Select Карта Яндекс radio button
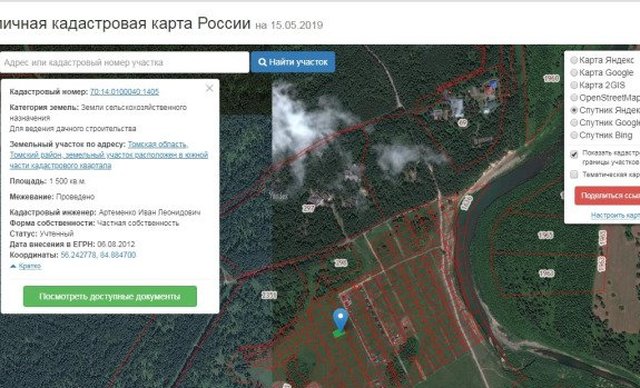Screen dimensions: 640x388 tap(574, 60)
